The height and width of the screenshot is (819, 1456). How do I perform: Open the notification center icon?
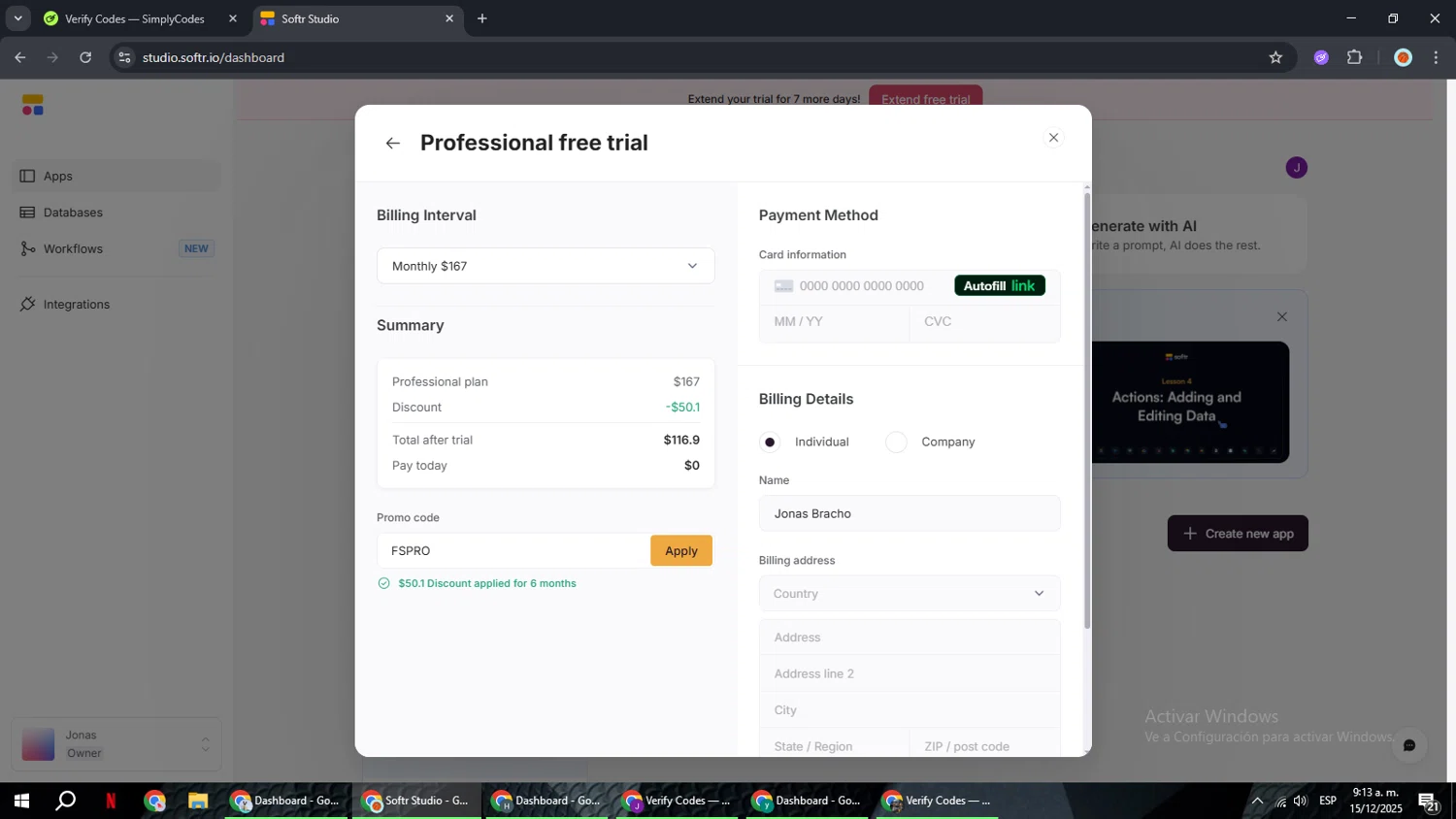pos(1429,802)
